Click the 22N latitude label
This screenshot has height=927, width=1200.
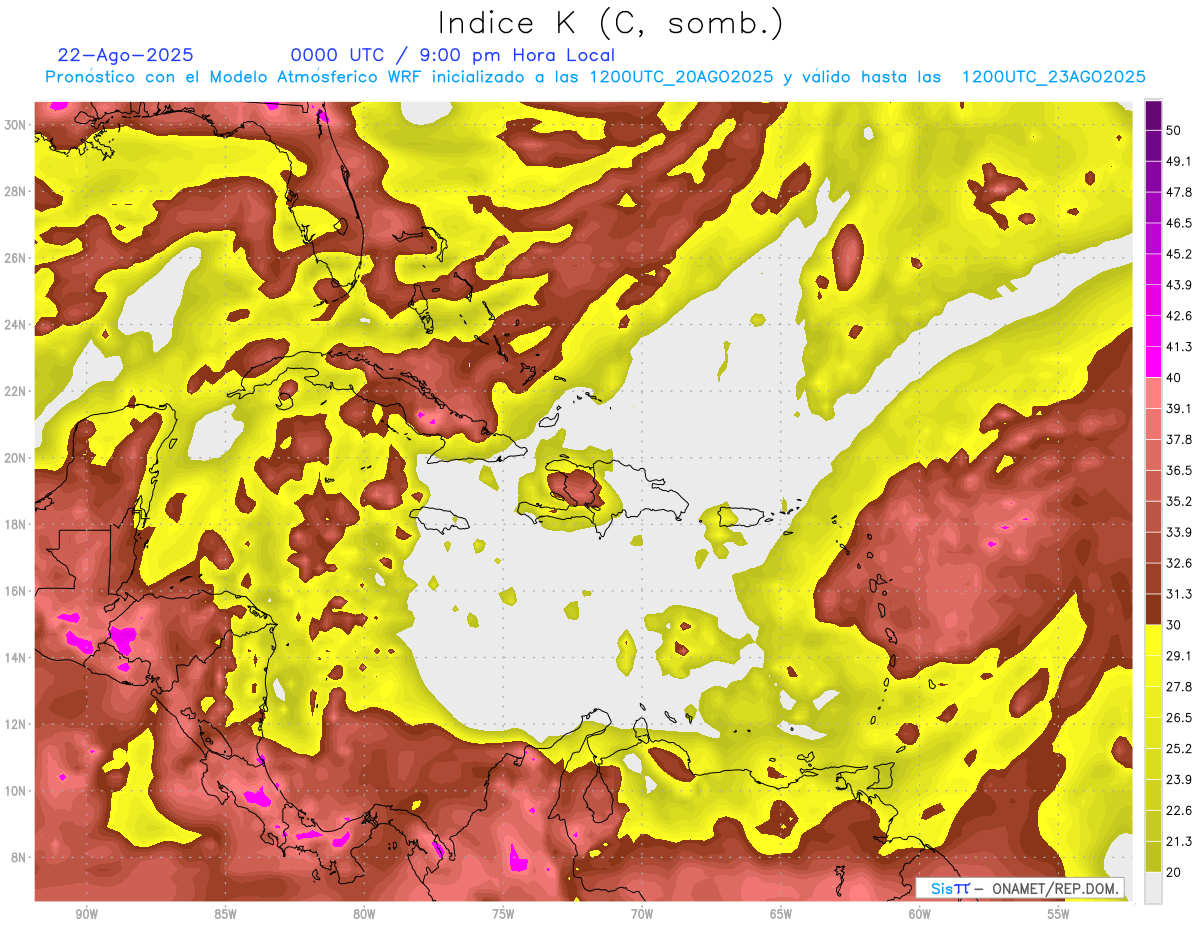coord(16,391)
